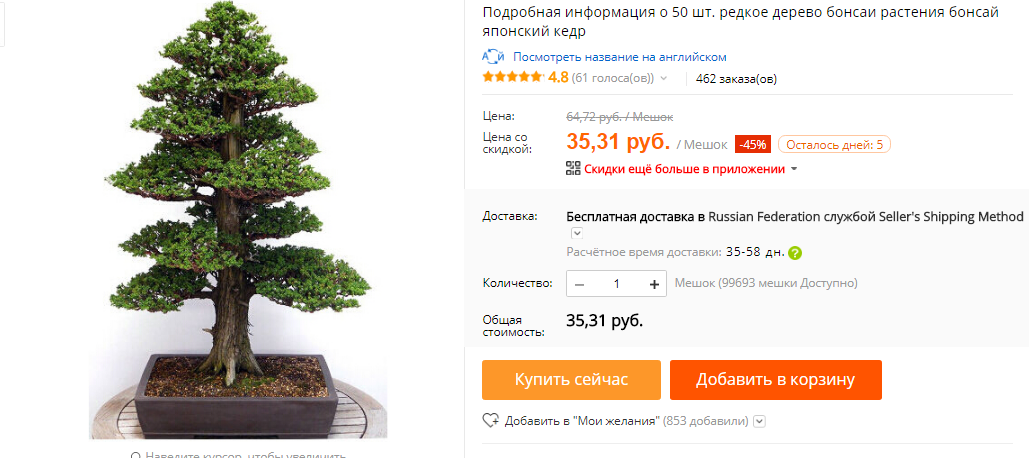This screenshot has height=458, width=1029.
Task: Click the Добавить в корзину button
Action: tap(776, 380)
